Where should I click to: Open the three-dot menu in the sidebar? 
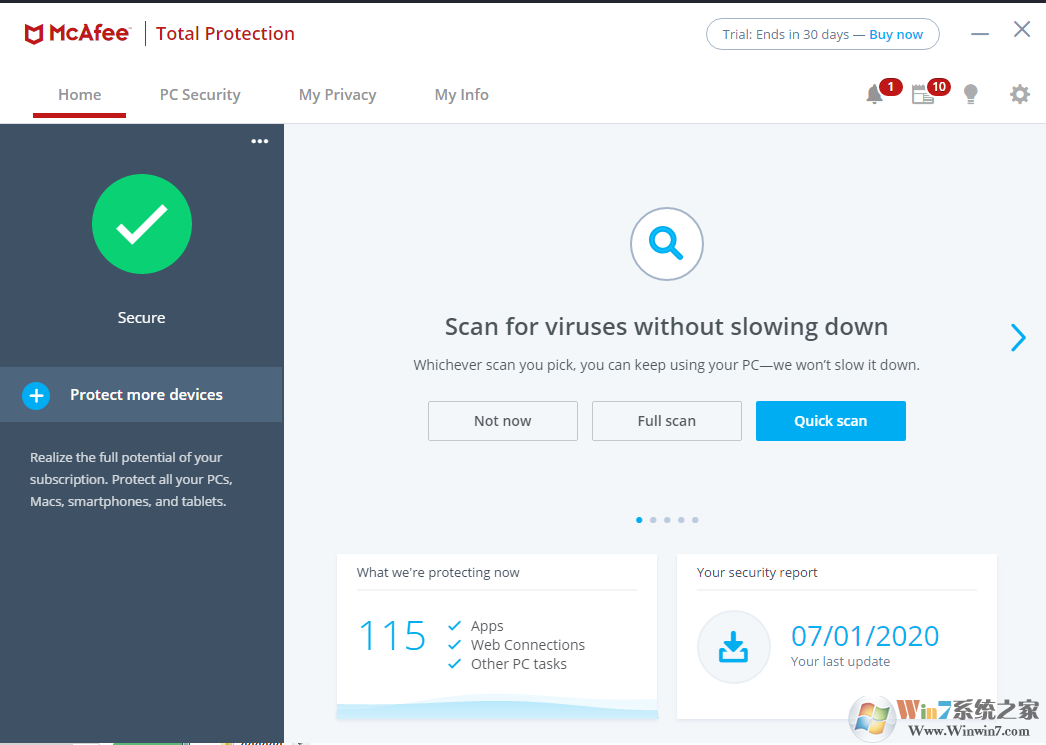[x=259, y=141]
